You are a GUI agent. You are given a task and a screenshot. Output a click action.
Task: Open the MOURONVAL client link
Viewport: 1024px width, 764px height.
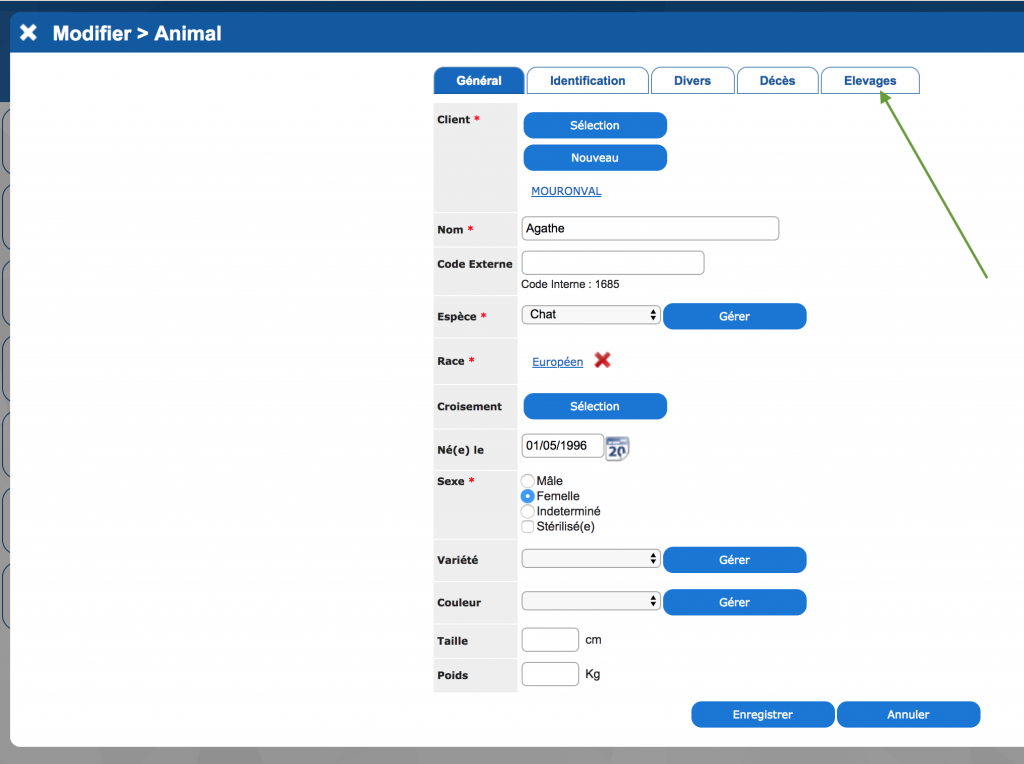[x=566, y=190]
